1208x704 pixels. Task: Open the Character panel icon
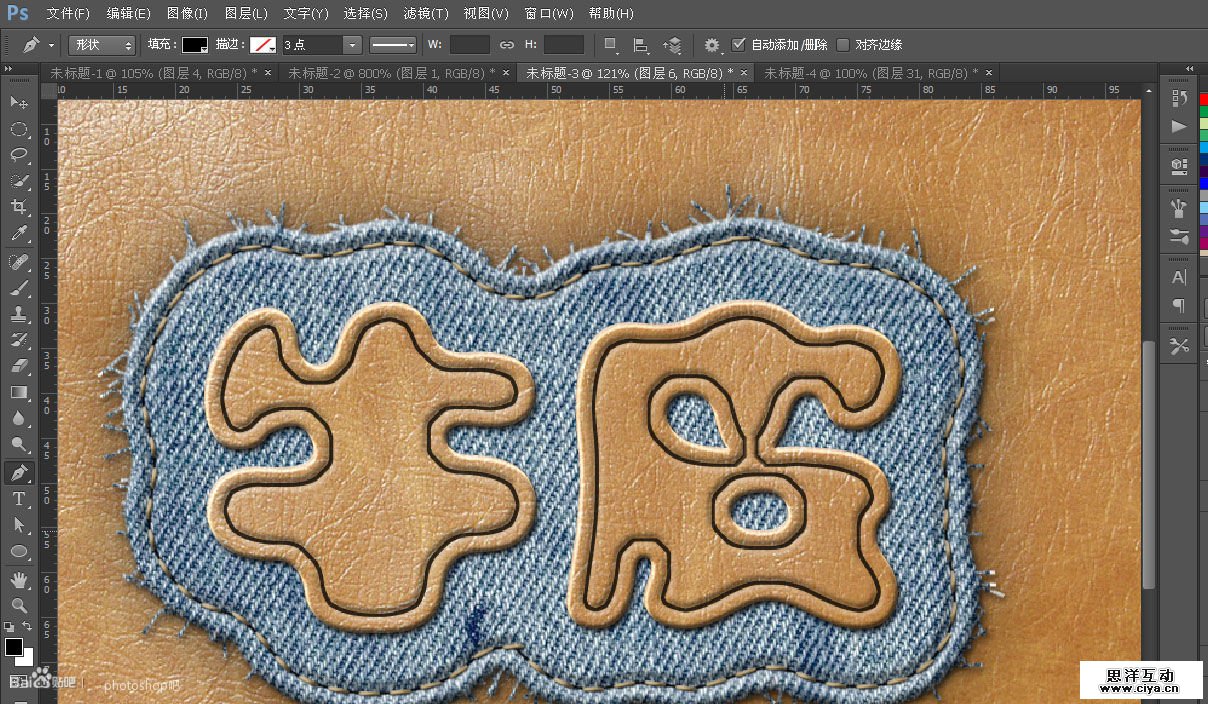tap(1179, 278)
